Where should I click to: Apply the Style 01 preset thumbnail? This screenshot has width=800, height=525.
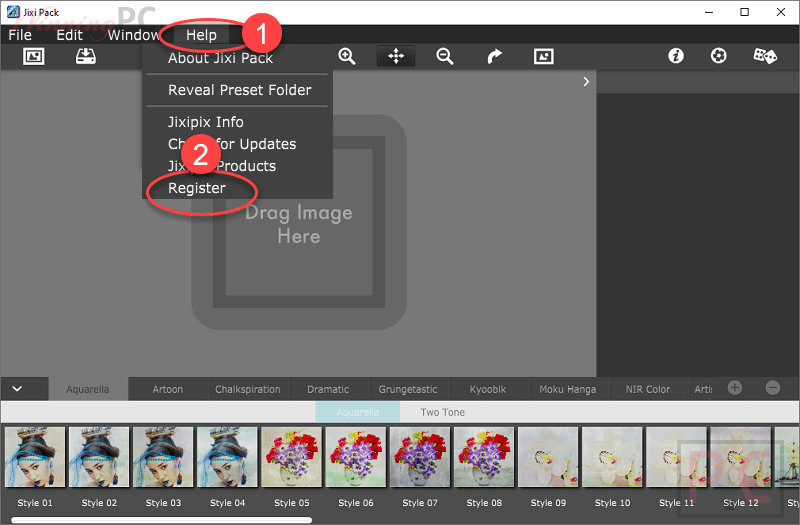pos(35,457)
